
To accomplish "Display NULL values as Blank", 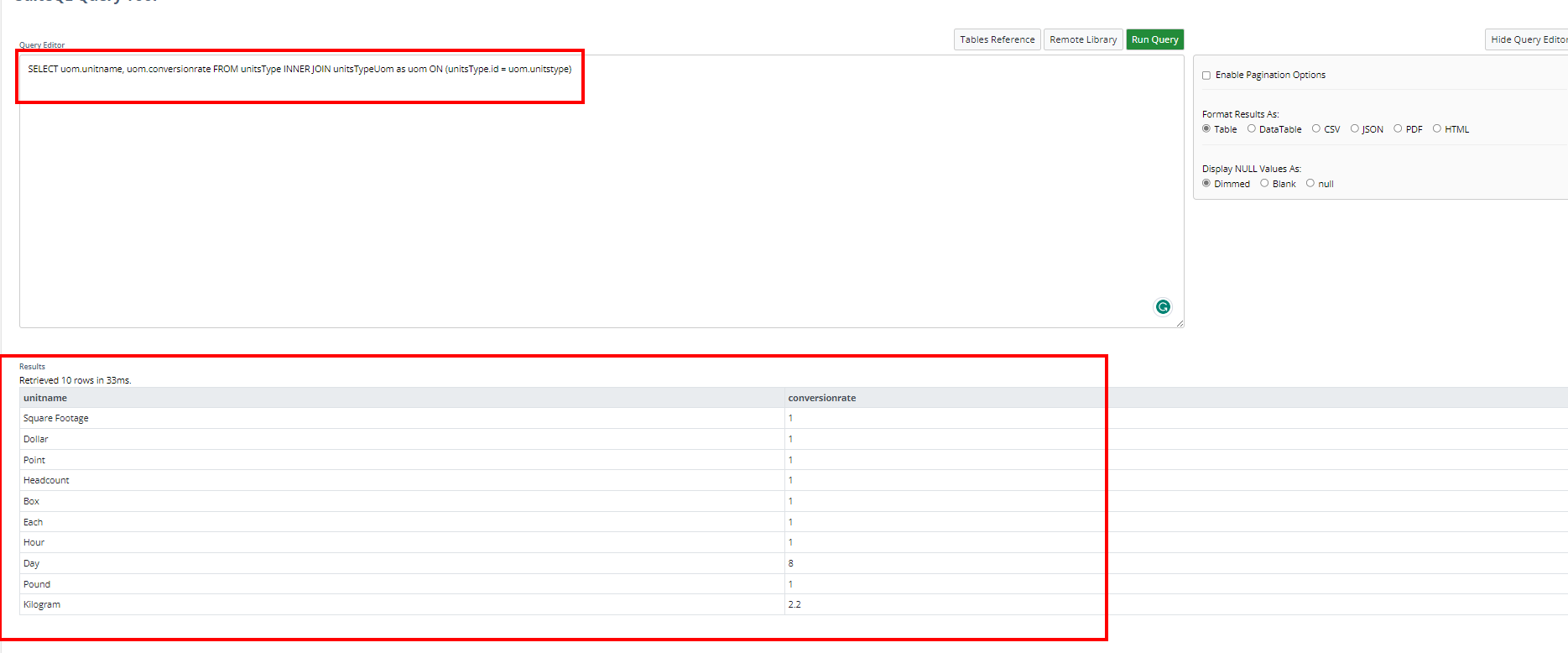I will tap(1264, 183).
